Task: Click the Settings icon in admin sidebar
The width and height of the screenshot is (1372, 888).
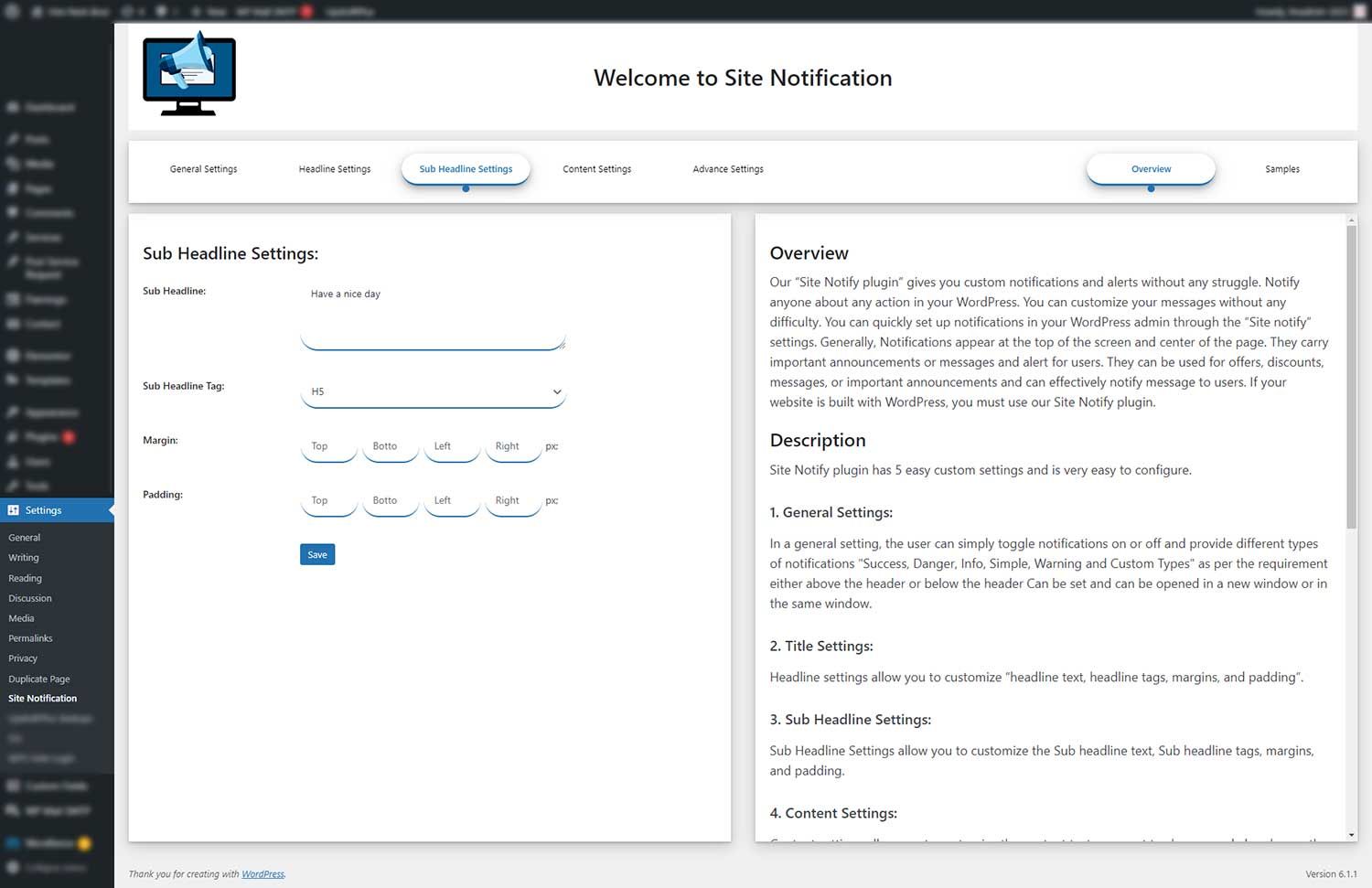Action: pyautogui.click(x=14, y=510)
